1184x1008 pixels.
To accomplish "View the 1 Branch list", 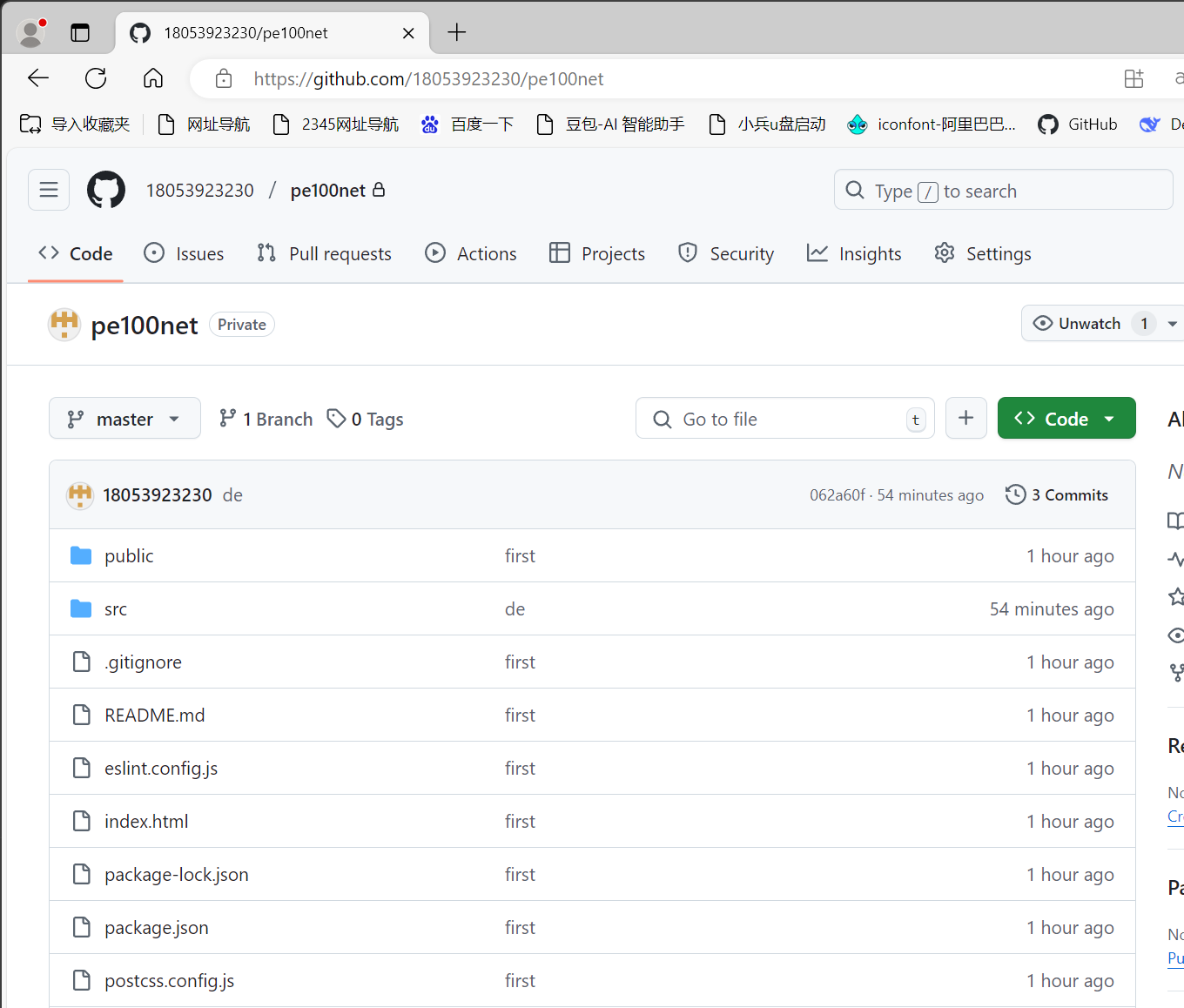I will click(x=266, y=419).
